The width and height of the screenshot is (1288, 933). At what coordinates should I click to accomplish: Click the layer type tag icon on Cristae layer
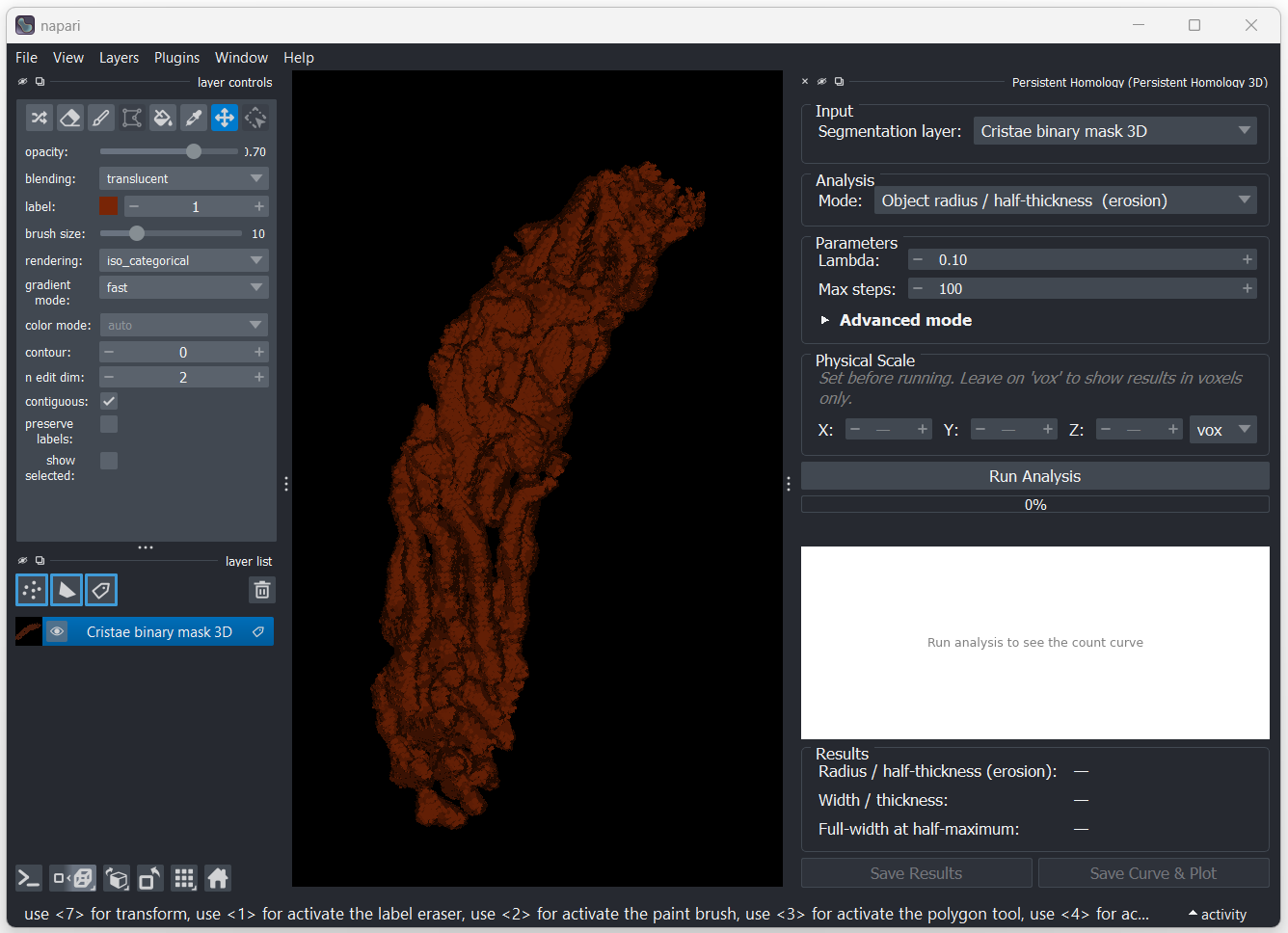pos(258,631)
